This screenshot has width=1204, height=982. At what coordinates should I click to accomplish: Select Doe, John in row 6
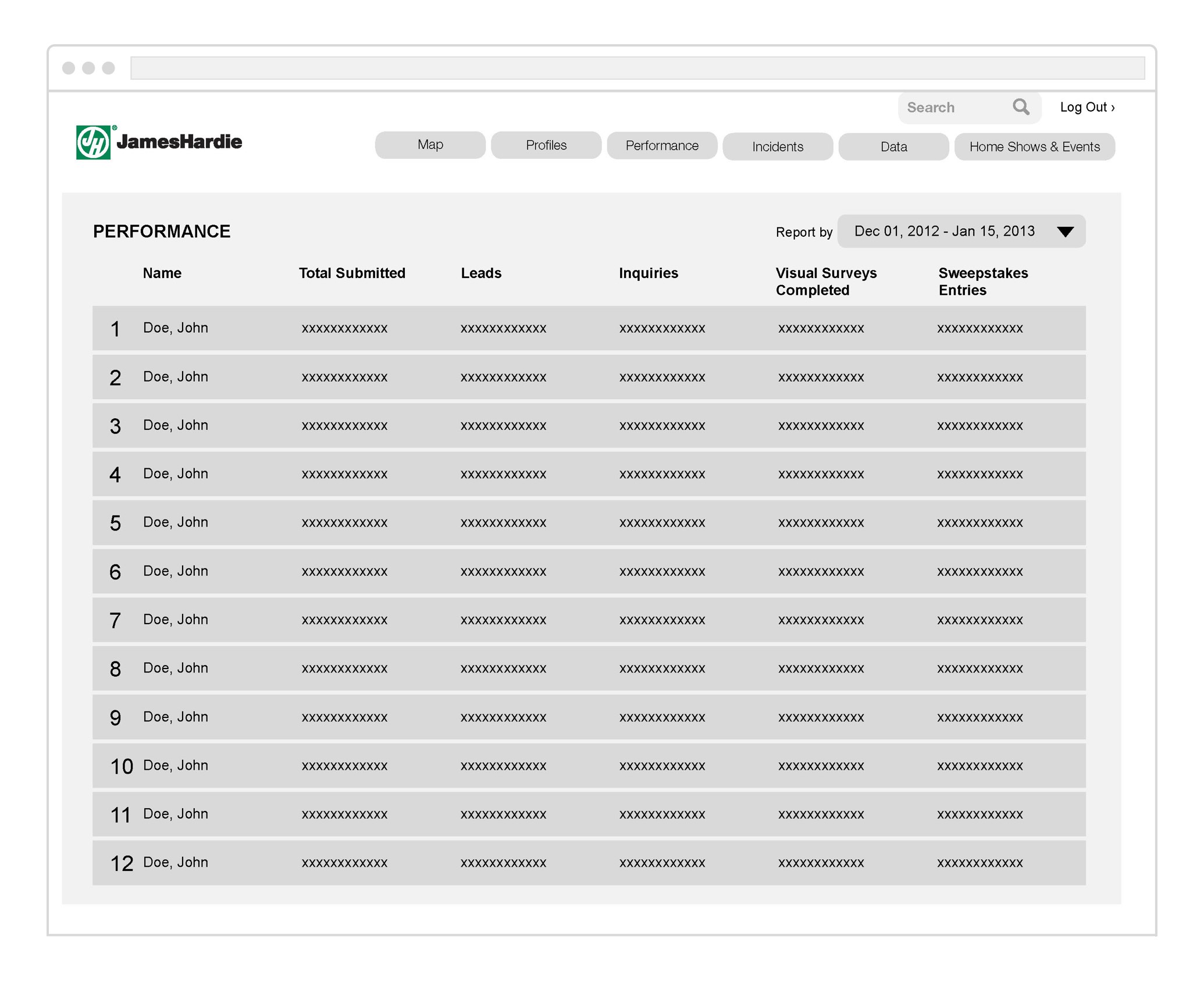[x=176, y=571]
